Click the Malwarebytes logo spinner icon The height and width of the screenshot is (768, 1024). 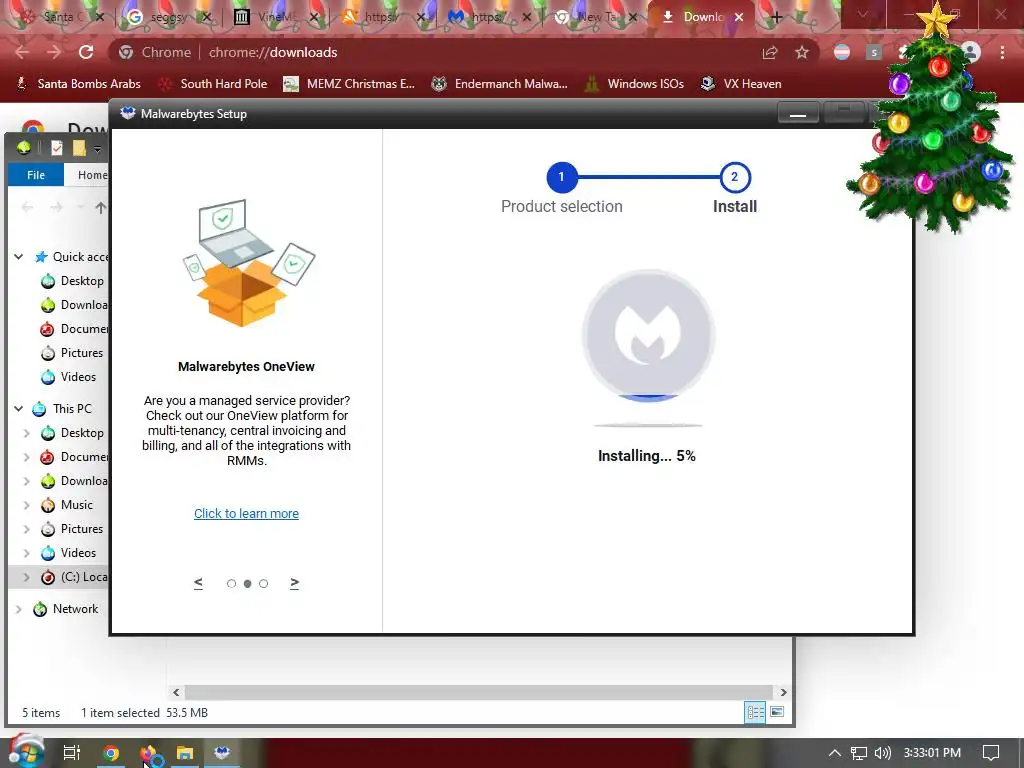click(x=648, y=335)
